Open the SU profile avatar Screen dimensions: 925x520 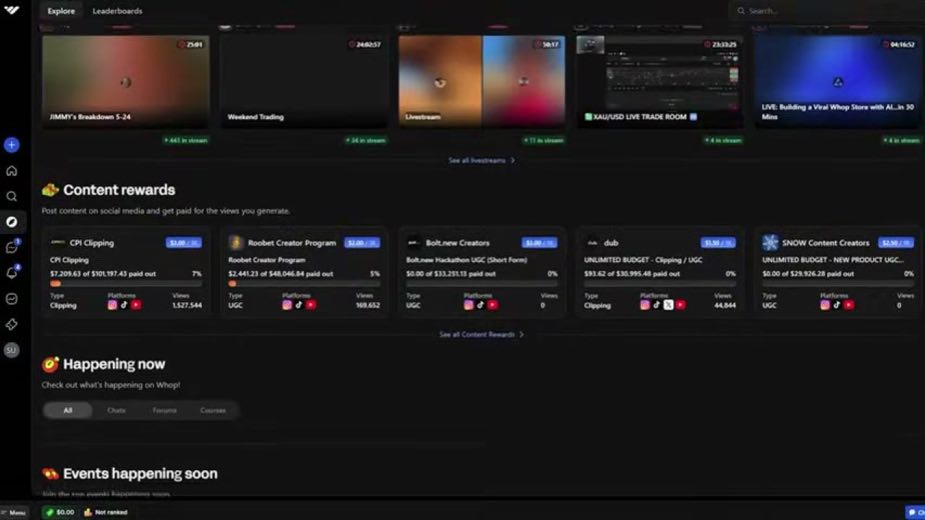[x=11, y=350]
